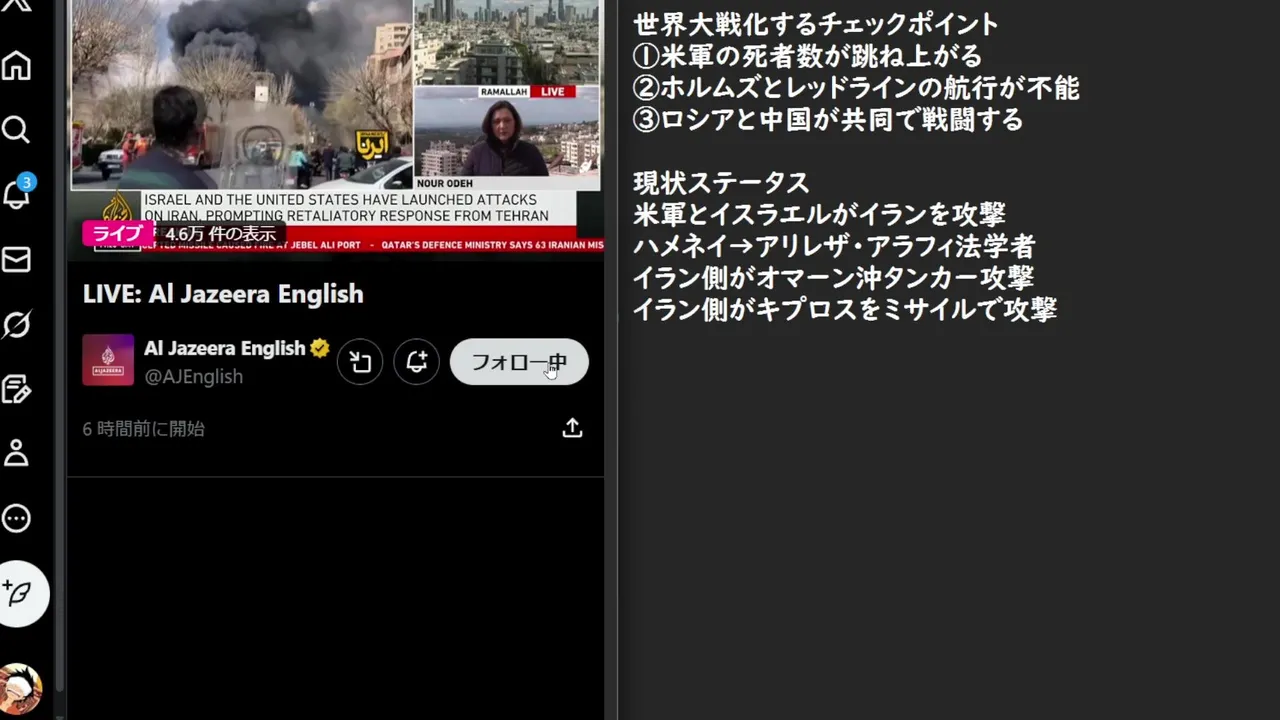Click the 世界大戦化するチェックポイント heading

(x=816, y=25)
